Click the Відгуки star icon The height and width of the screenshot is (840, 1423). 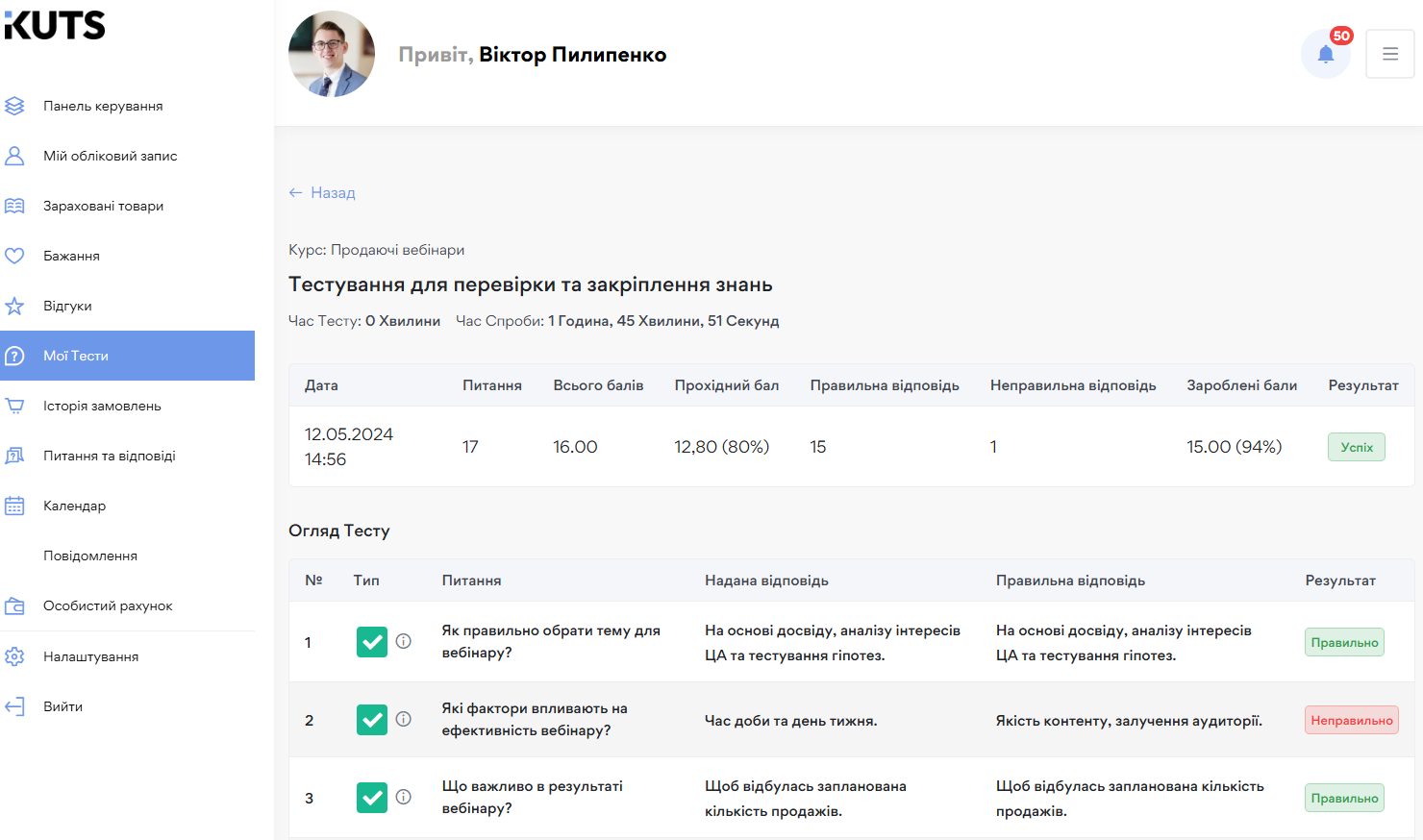(x=13, y=305)
